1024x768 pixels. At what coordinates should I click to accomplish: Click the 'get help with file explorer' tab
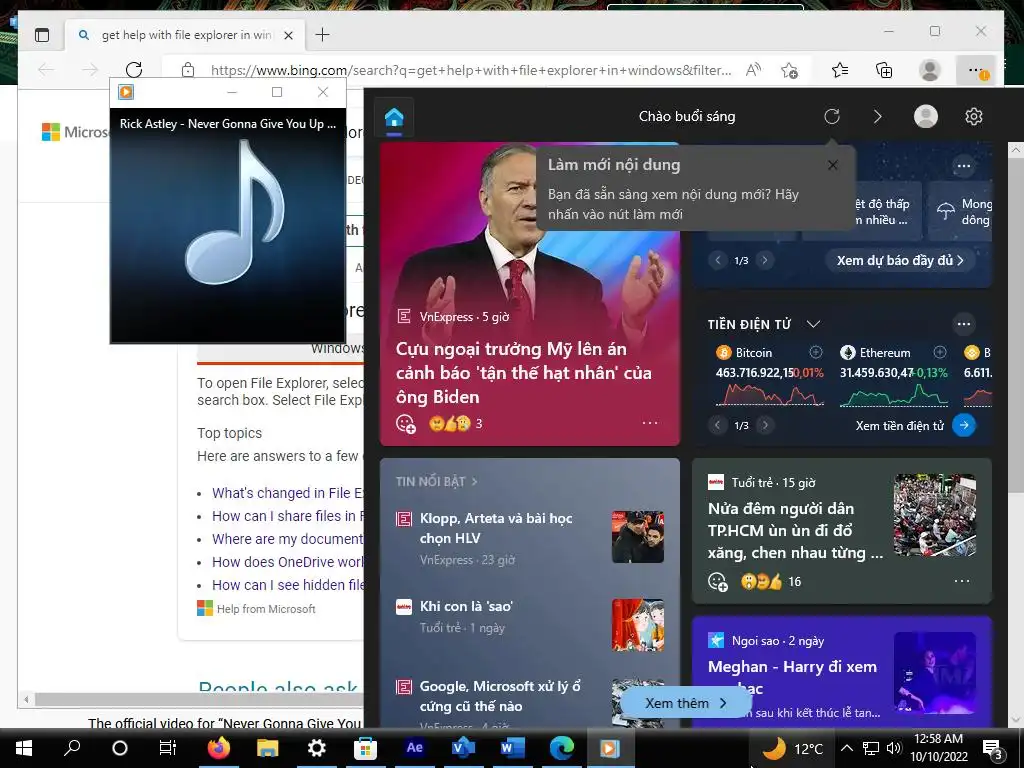point(185,35)
